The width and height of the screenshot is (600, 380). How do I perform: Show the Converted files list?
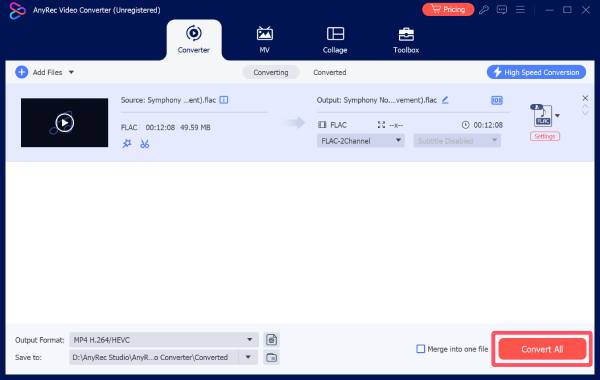329,72
